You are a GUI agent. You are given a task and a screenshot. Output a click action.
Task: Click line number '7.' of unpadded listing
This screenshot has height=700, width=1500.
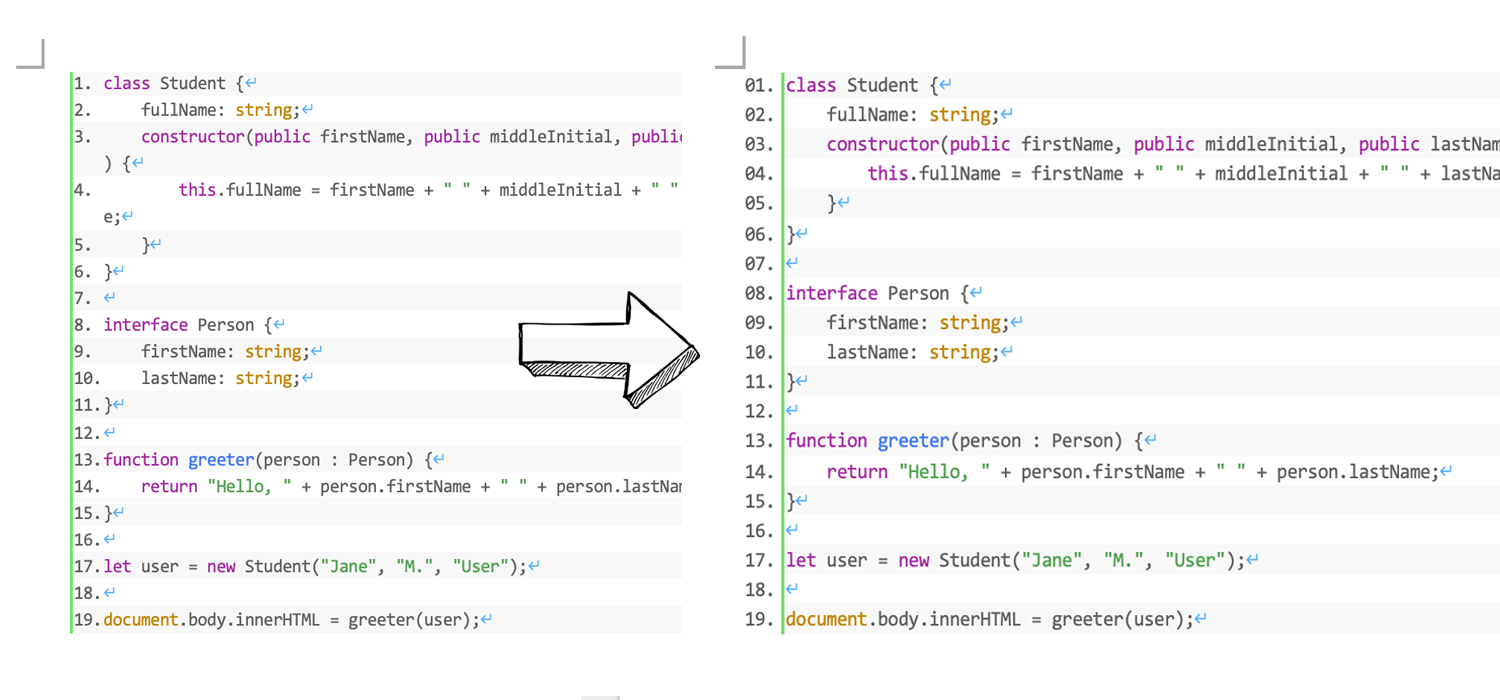point(83,298)
